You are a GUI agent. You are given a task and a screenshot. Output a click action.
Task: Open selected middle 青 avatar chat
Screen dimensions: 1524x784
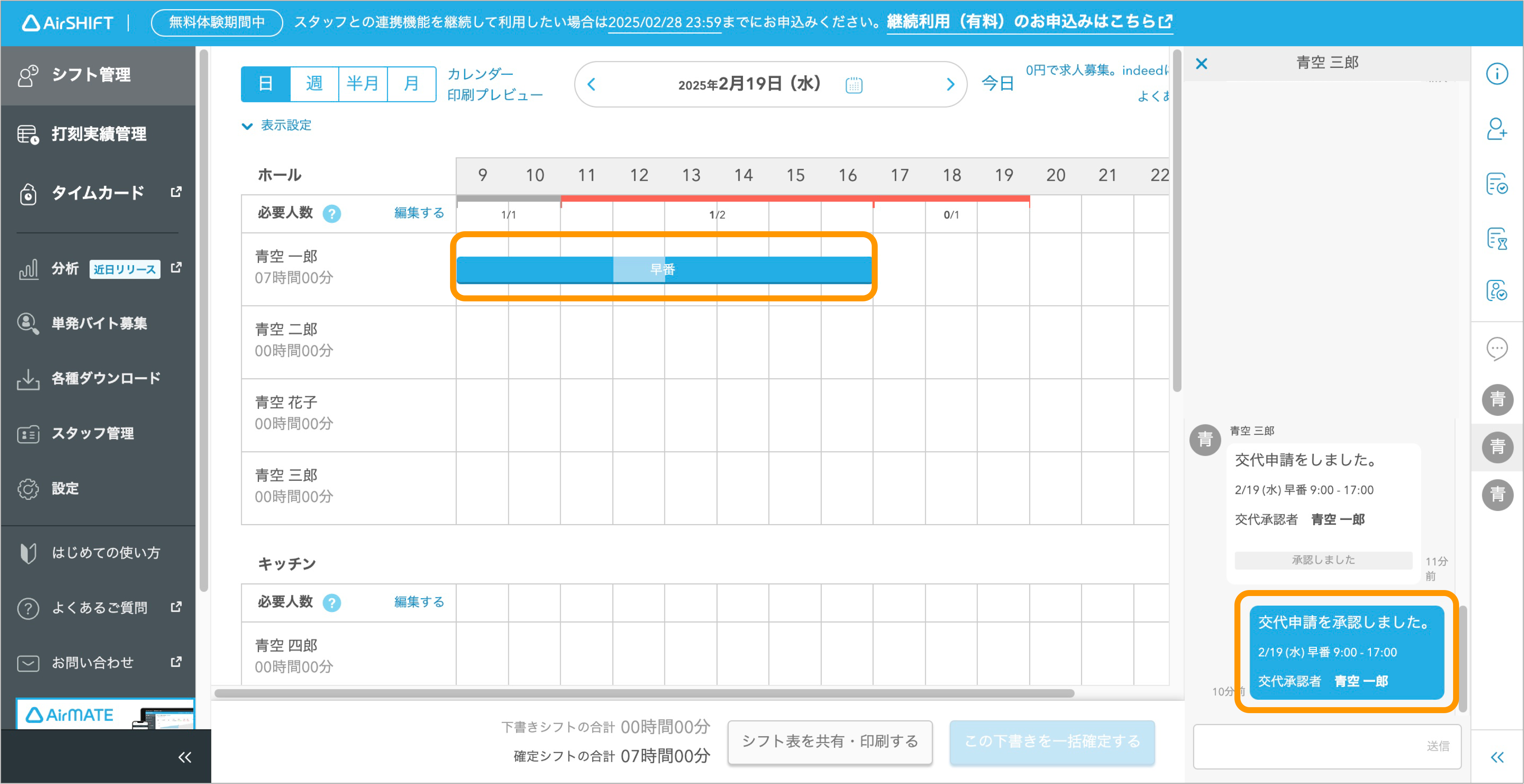click(1497, 447)
